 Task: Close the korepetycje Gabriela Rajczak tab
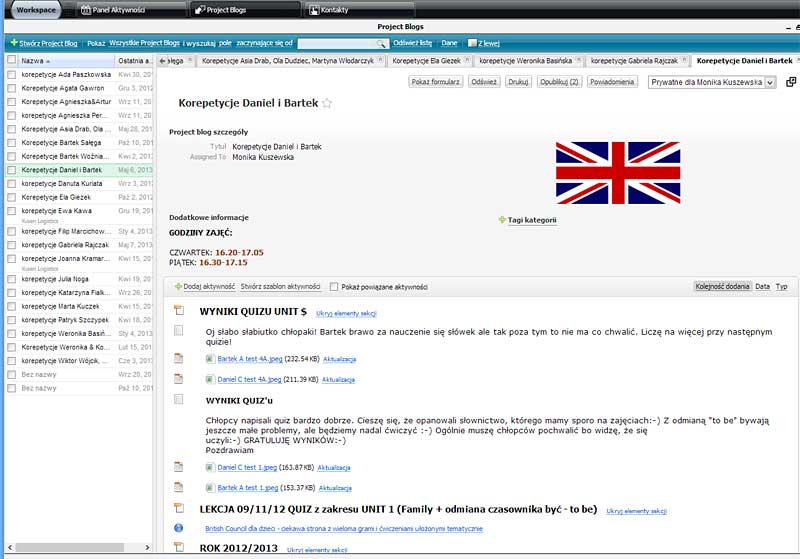point(684,60)
